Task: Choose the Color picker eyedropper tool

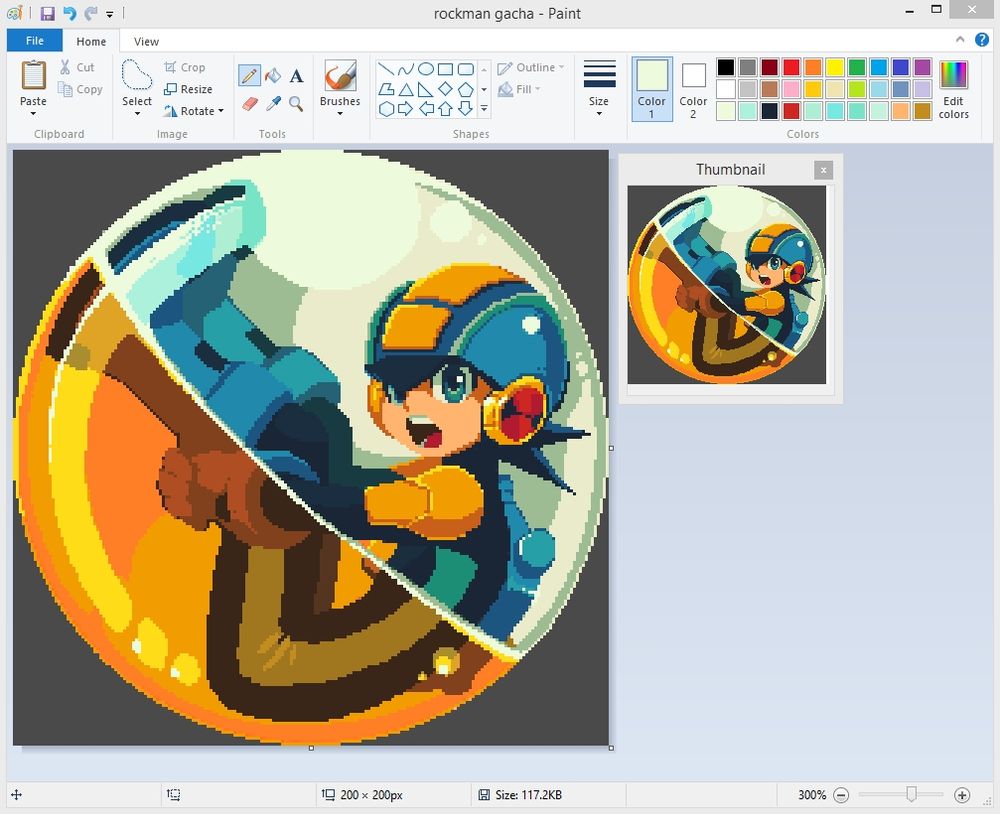Action: [273, 103]
